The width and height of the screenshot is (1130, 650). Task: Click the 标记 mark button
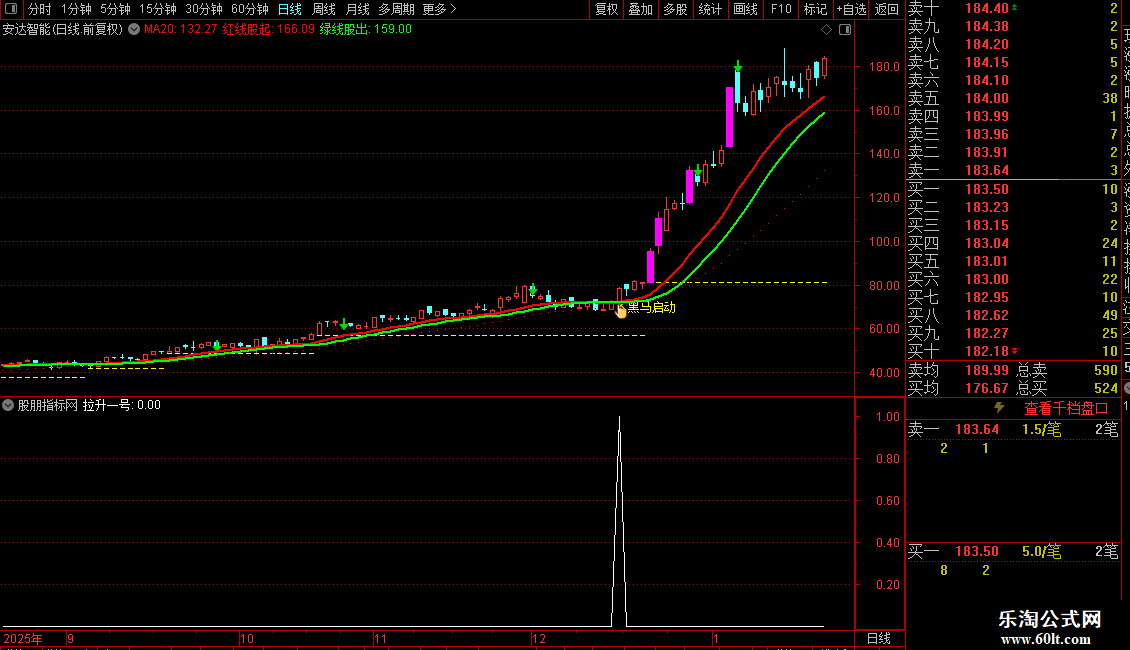[815, 9]
